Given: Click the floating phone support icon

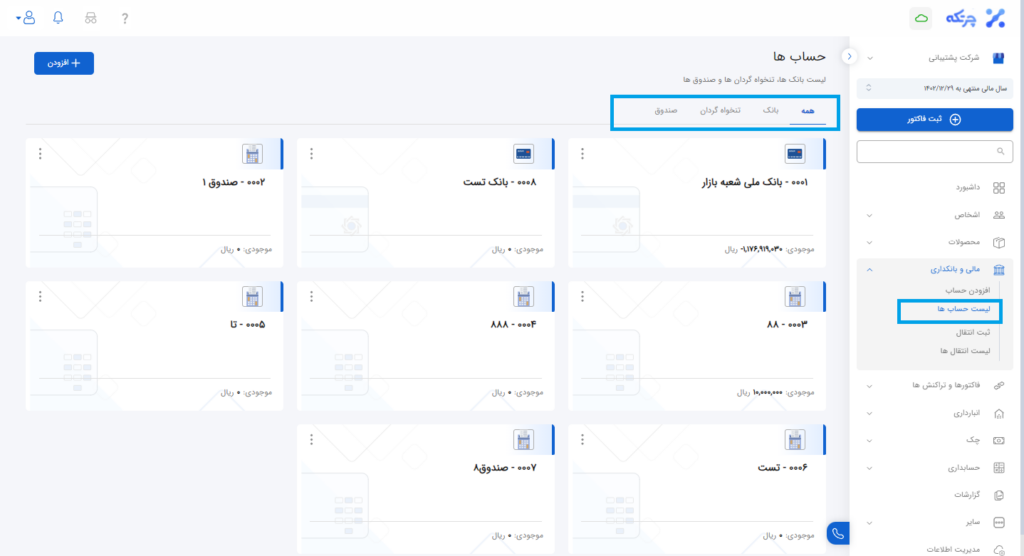Looking at the screenshot, I should click(838, 534).
